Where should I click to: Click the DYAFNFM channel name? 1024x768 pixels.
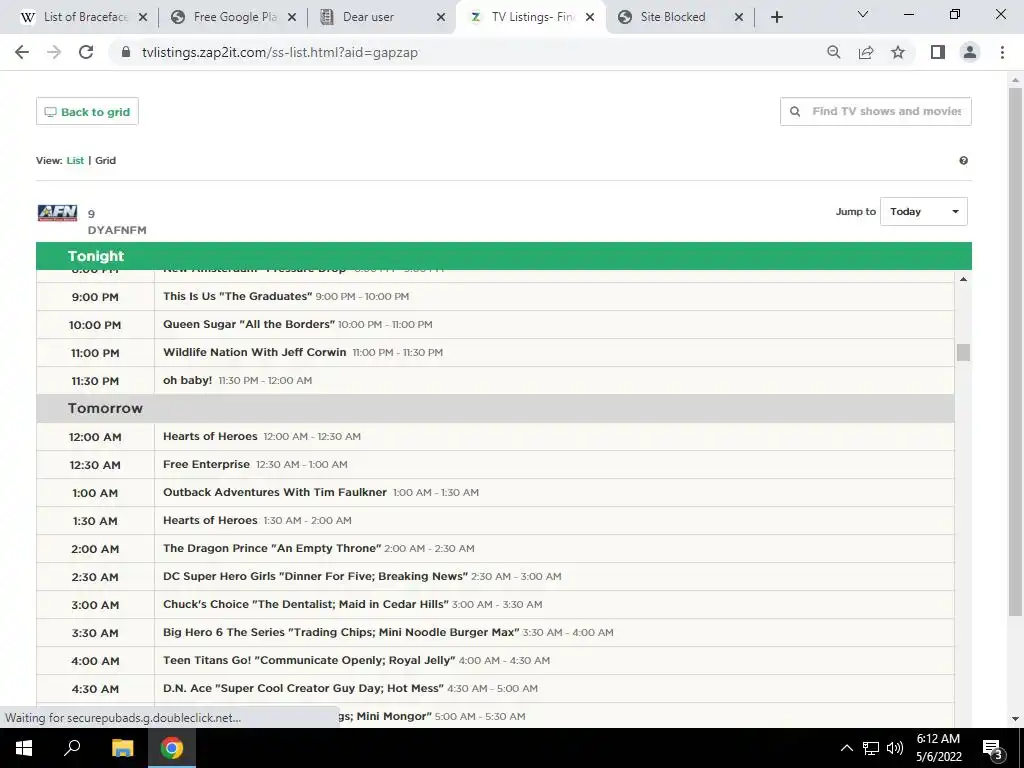click(117, 231)
